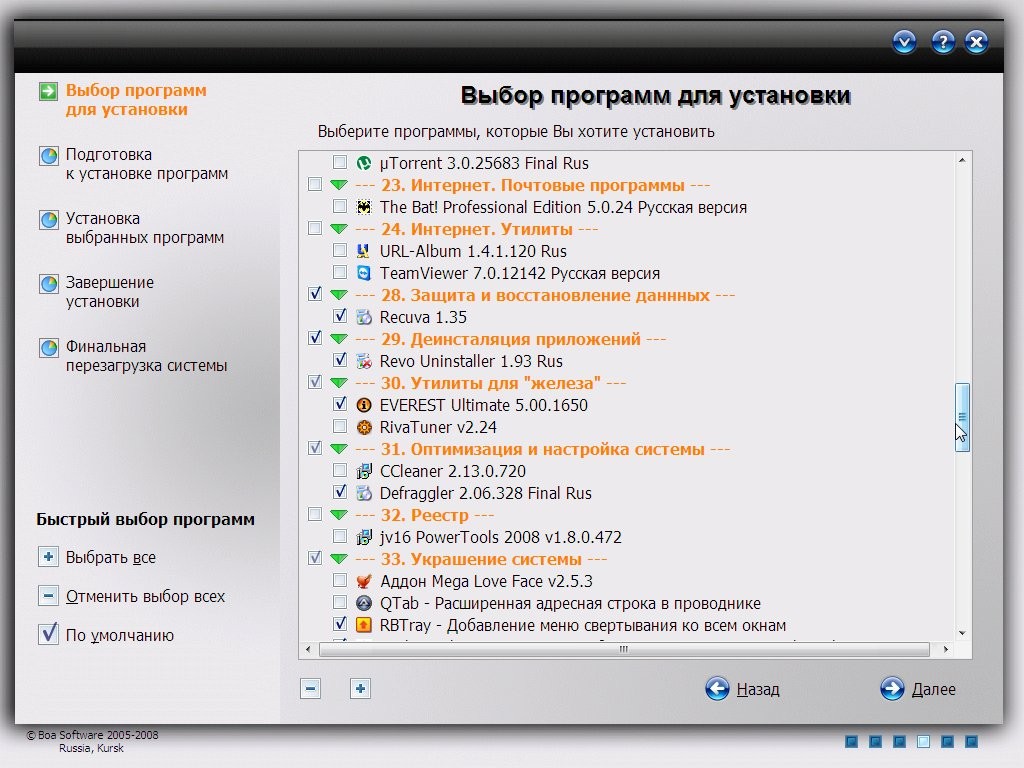
Task: Enable the RivaTuner v2.24 checkbox
Action: tap(340, 426)
